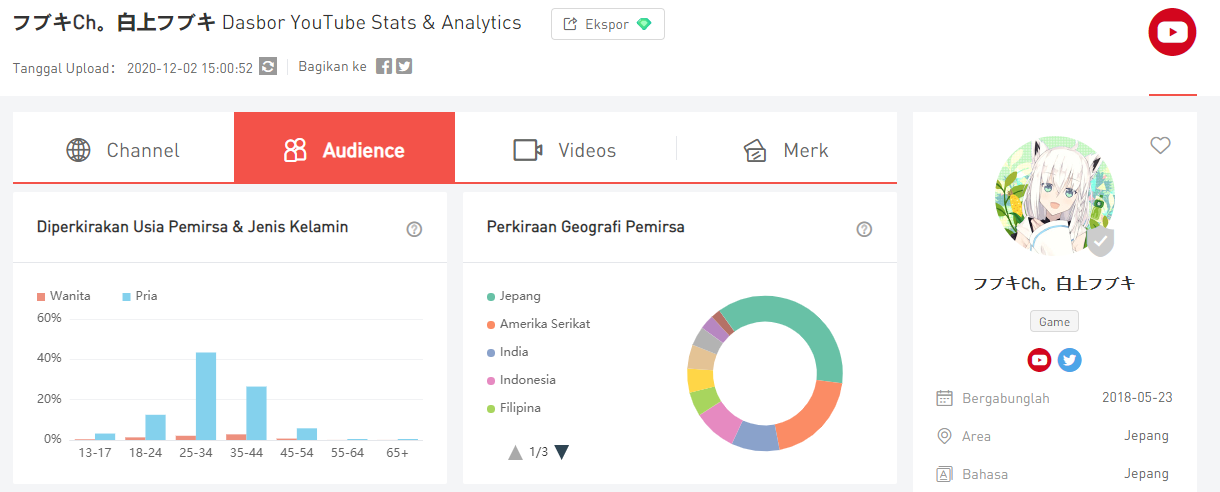Viewport: 1220px width, 492px height.
Task: Toggle the Wanita legend series
Action: pos(64,296)
